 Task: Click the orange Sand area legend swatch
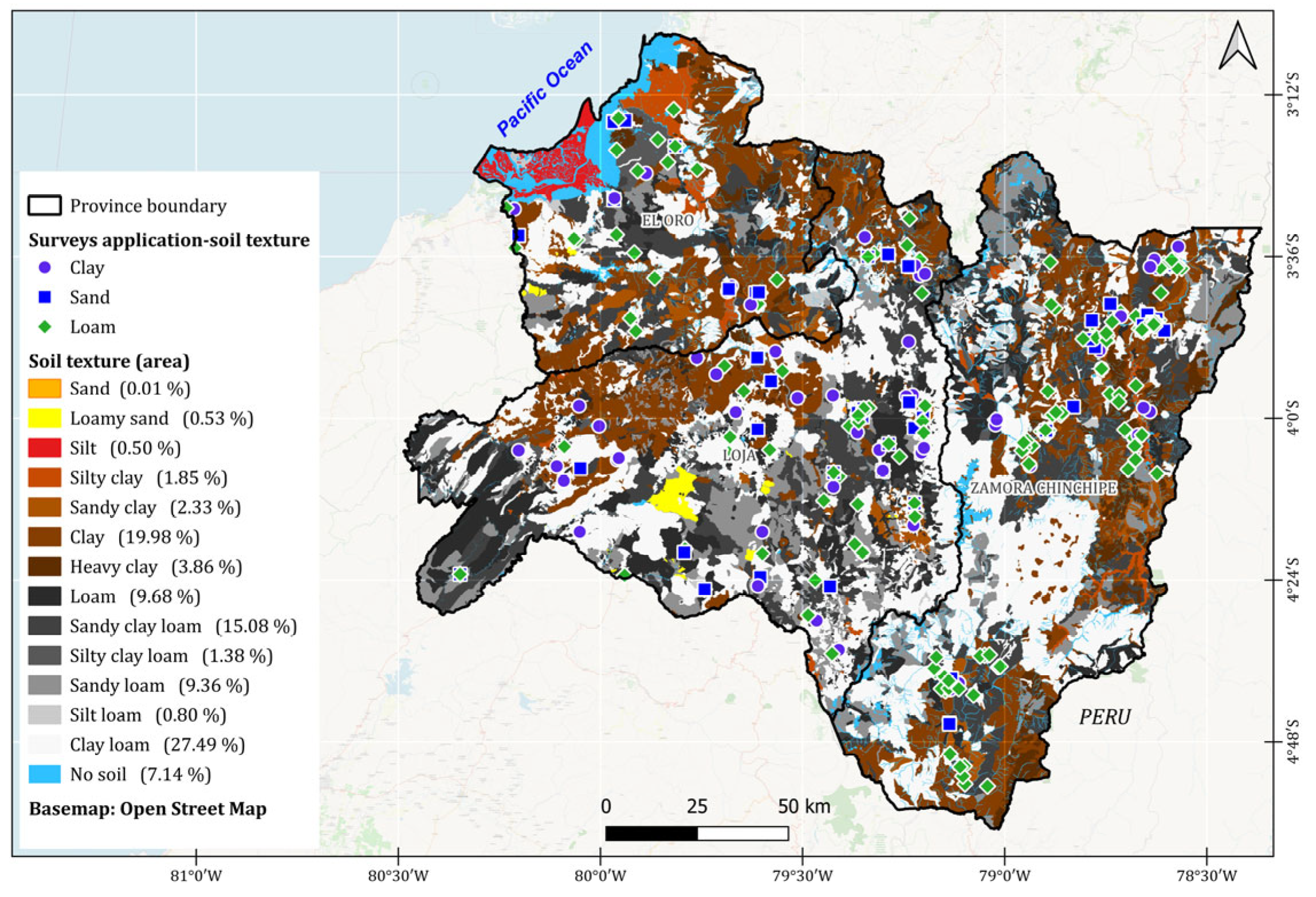45,388
